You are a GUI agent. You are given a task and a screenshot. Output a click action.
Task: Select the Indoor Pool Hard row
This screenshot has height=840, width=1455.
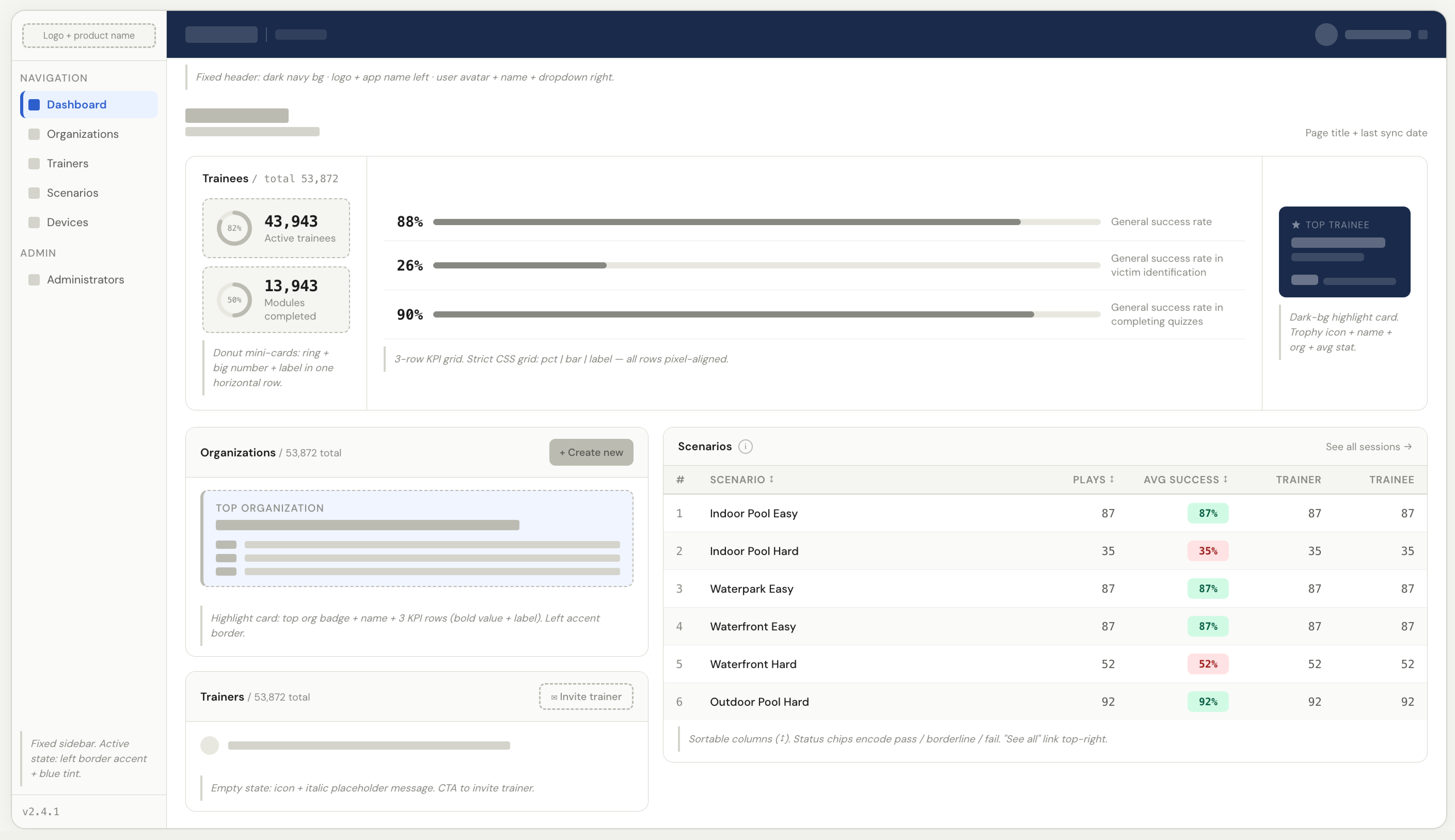[1045, 550]
